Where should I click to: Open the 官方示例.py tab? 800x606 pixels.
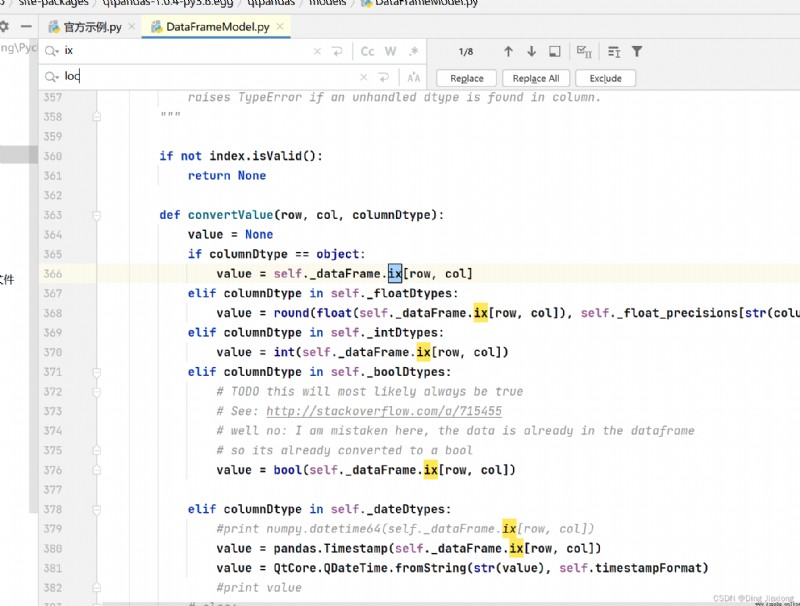click(92, 27)
